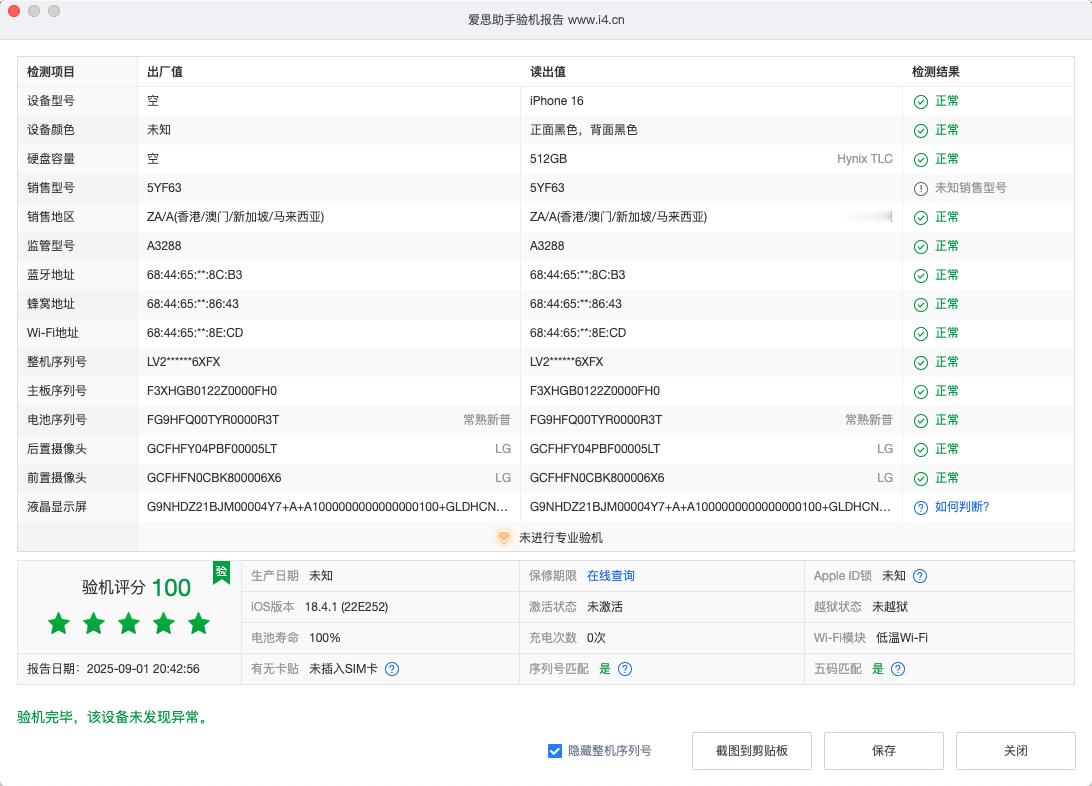Click the question mark icon beside 如何判断?
1092x786 pixels.
[x=921, y=508]
